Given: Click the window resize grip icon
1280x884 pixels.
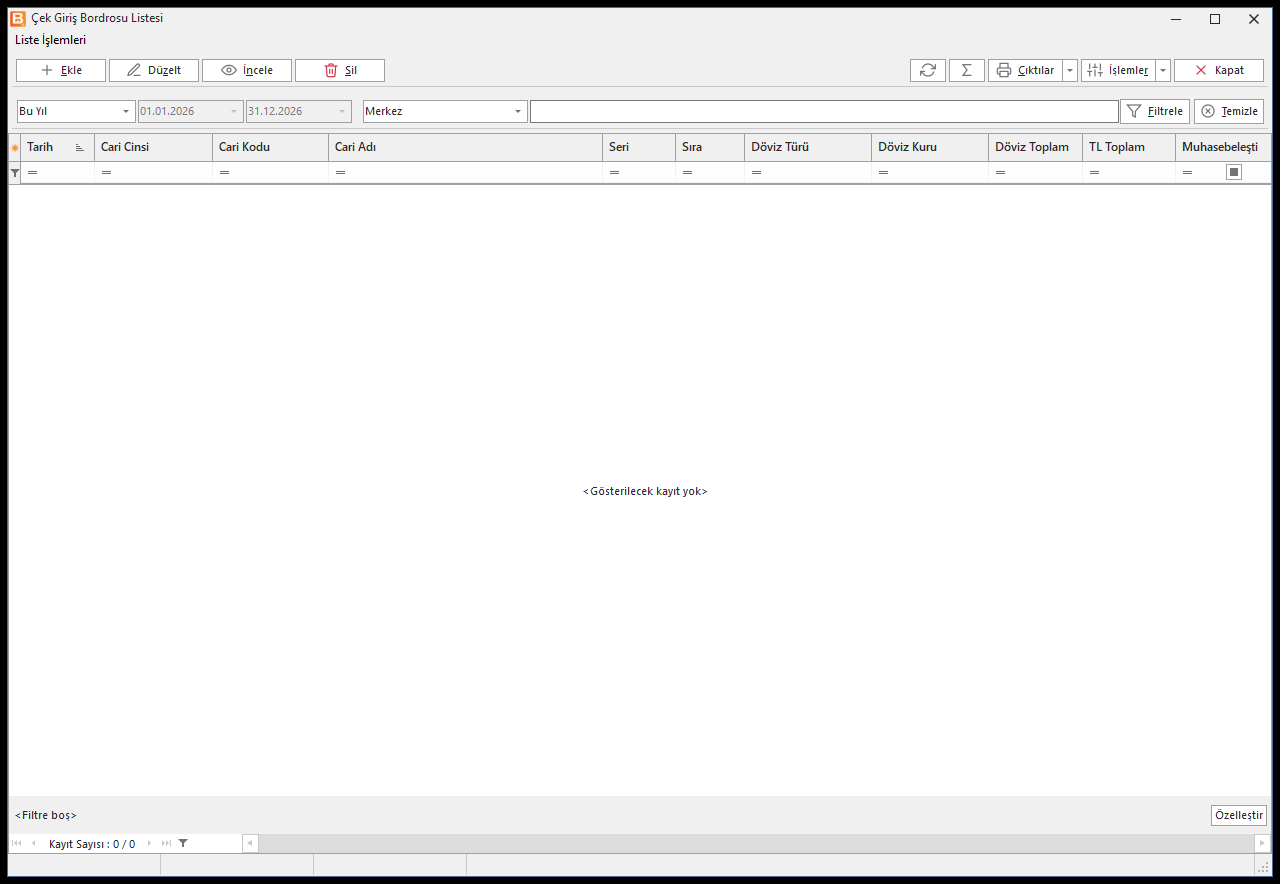Looking at the screenshot, I should tap(1263, 867).
